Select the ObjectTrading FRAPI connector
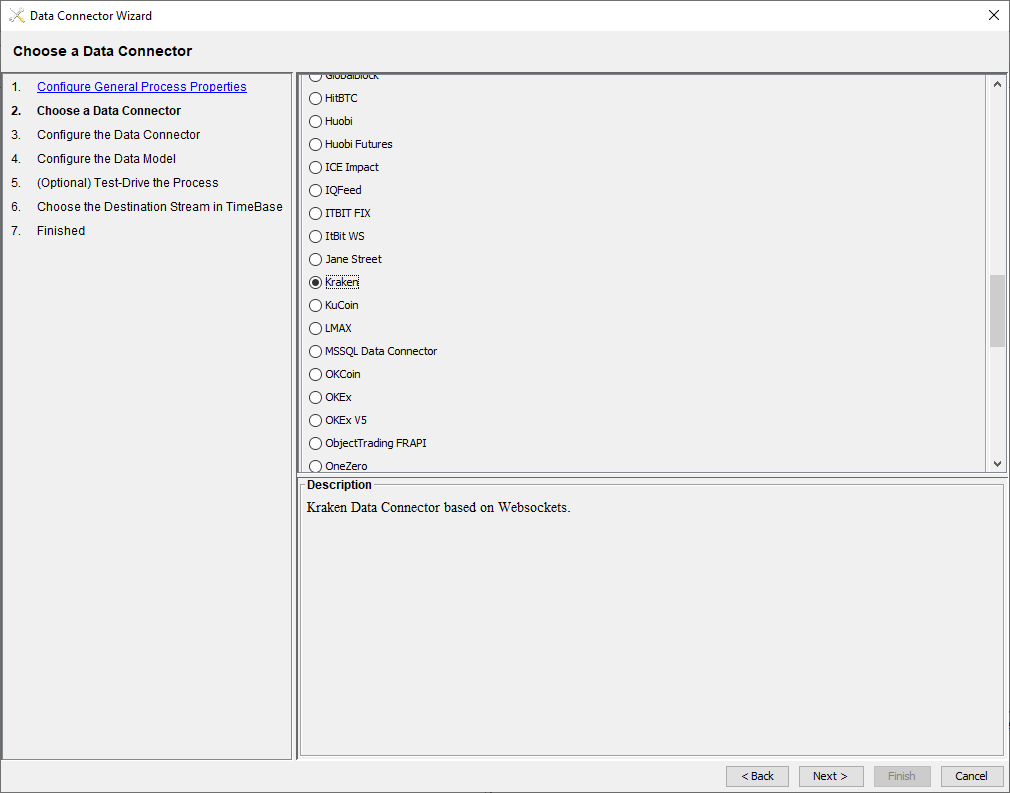The width and height of the screenshot is (1010, 793). pos(316,443)
